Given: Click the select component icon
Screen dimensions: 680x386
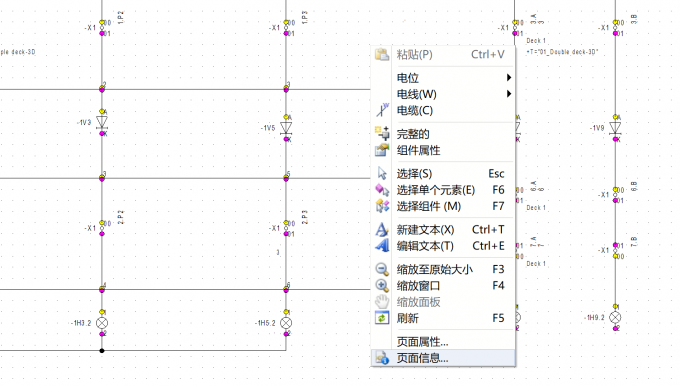Looking at the screenshot, I should 382,206.
